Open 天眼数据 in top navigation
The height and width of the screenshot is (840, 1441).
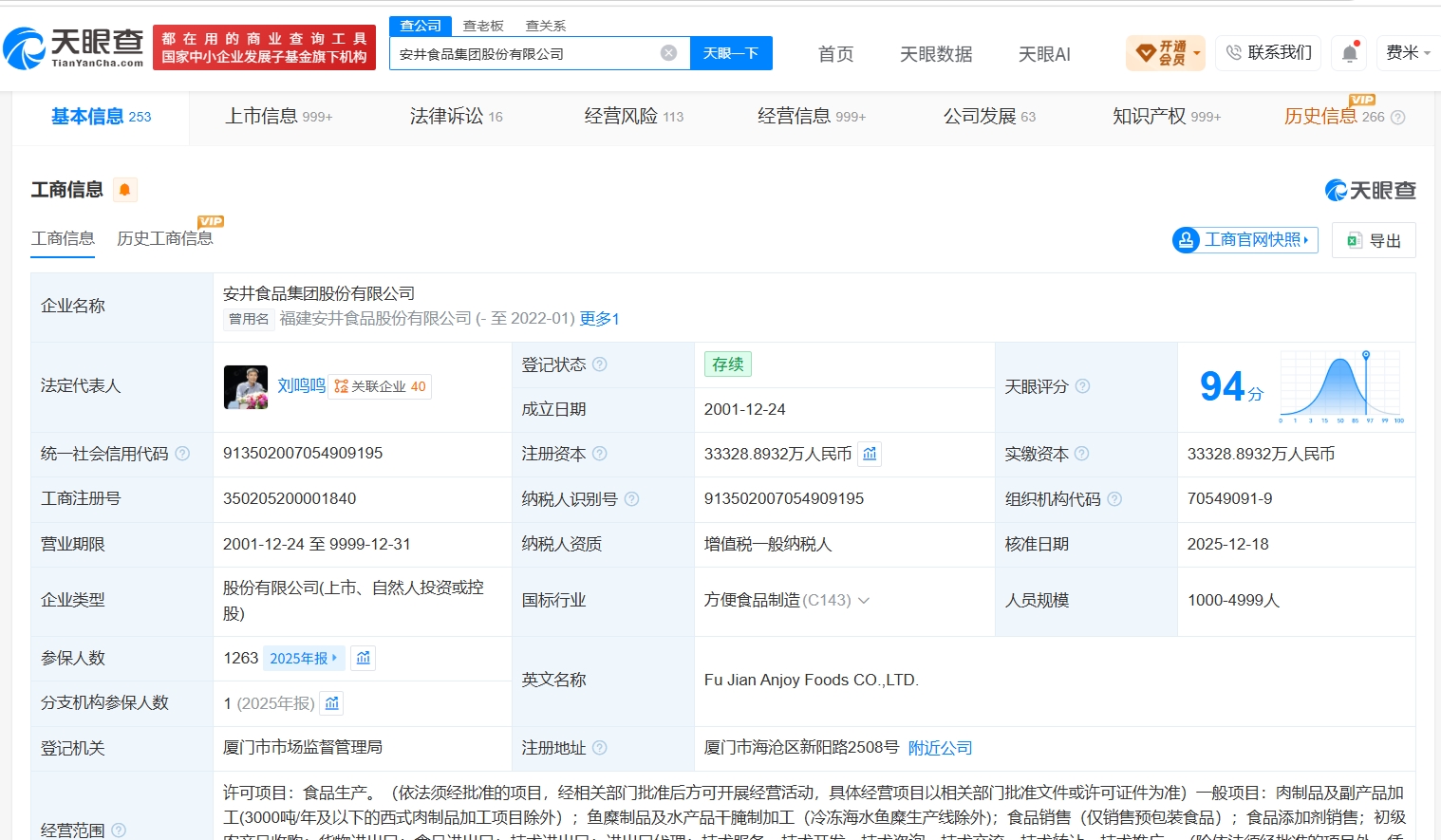[x=936, y=54]
